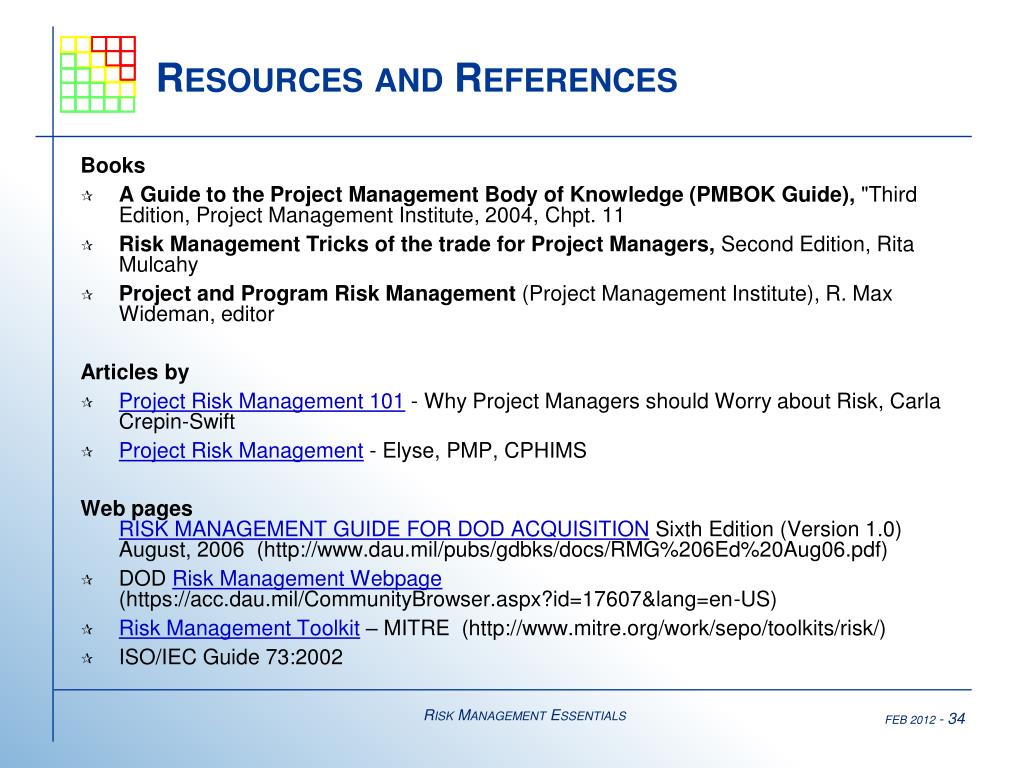Click the Risk Management Essentials footer text

point(525,715)
